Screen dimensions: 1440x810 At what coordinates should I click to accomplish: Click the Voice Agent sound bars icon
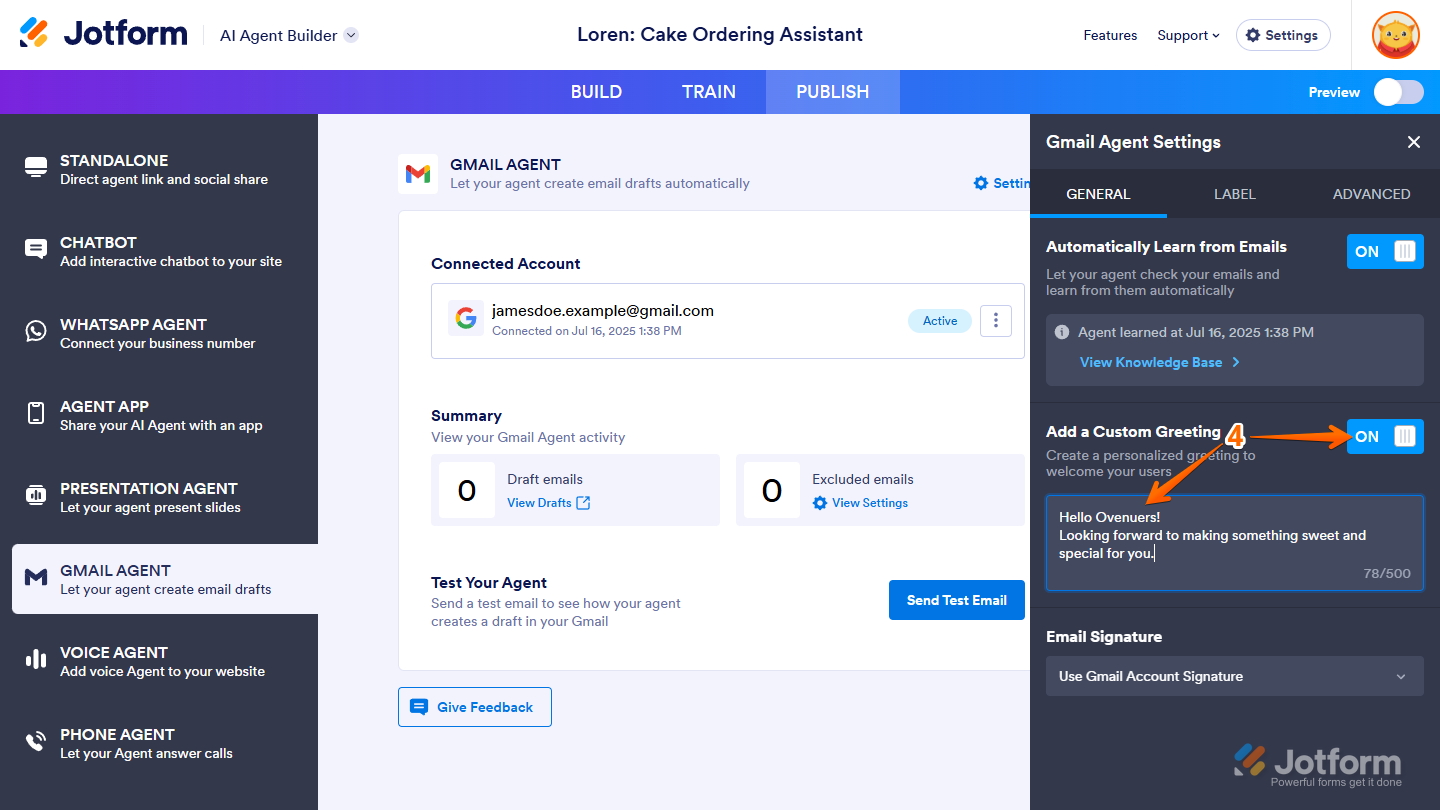pos(36,660)
